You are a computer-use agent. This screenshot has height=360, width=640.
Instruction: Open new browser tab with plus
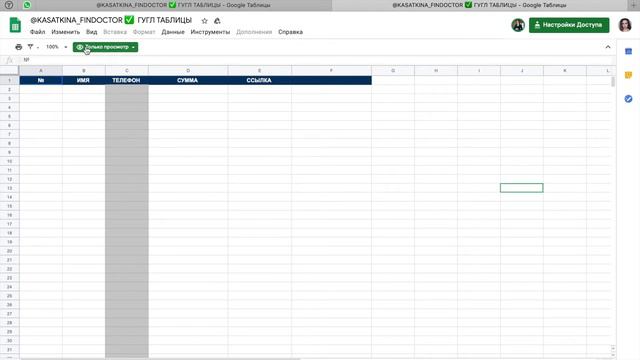[634, 5]
